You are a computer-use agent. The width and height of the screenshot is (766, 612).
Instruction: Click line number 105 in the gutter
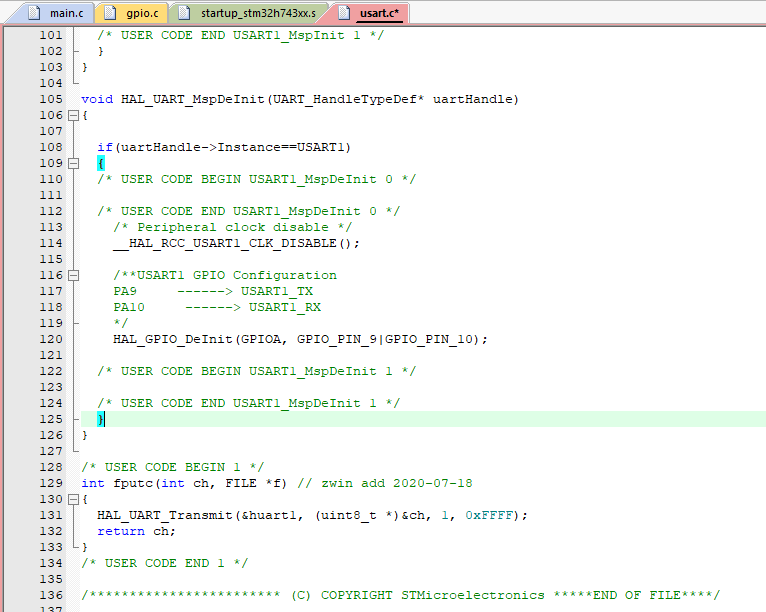coord(51,99)
